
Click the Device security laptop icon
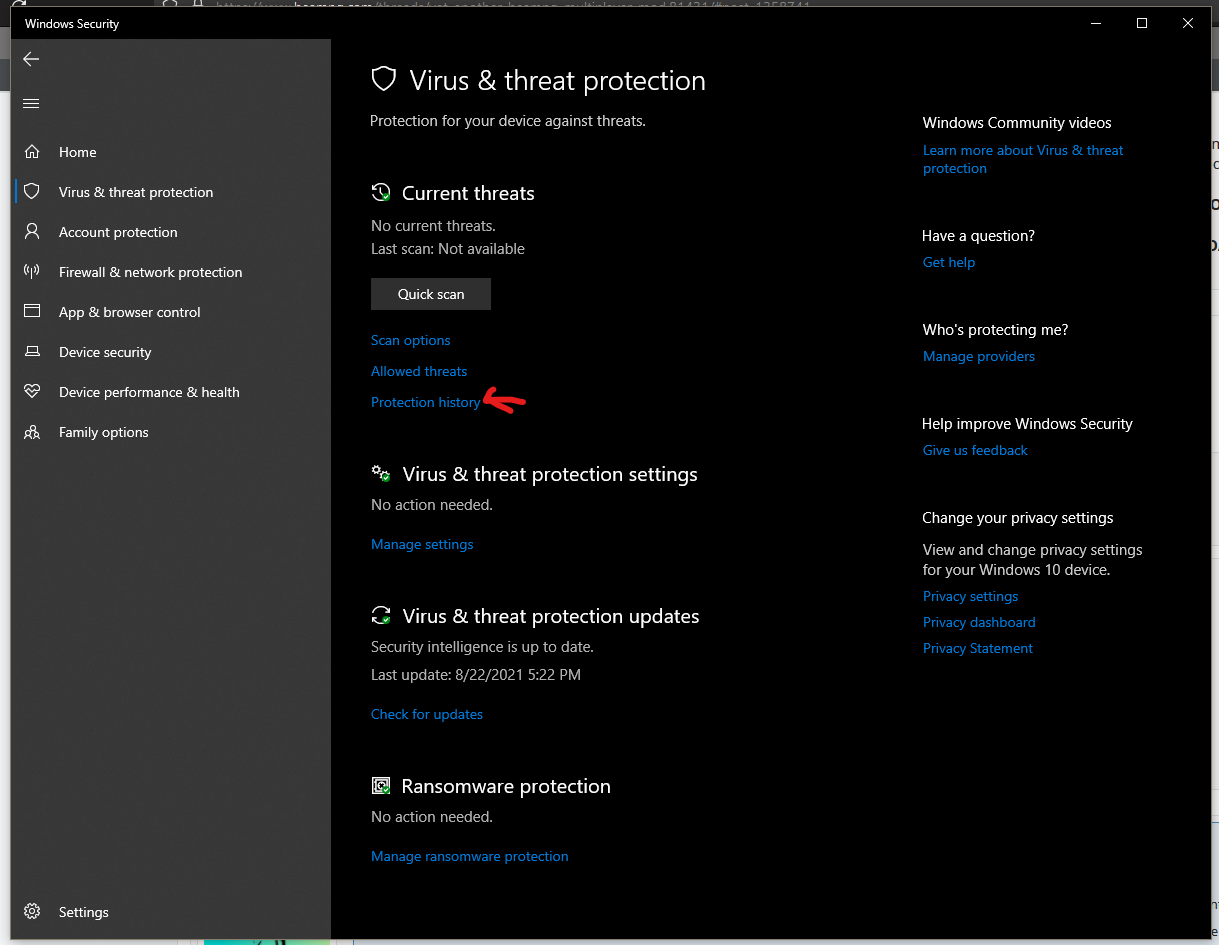pyautogui.click(x=32, y=352)
